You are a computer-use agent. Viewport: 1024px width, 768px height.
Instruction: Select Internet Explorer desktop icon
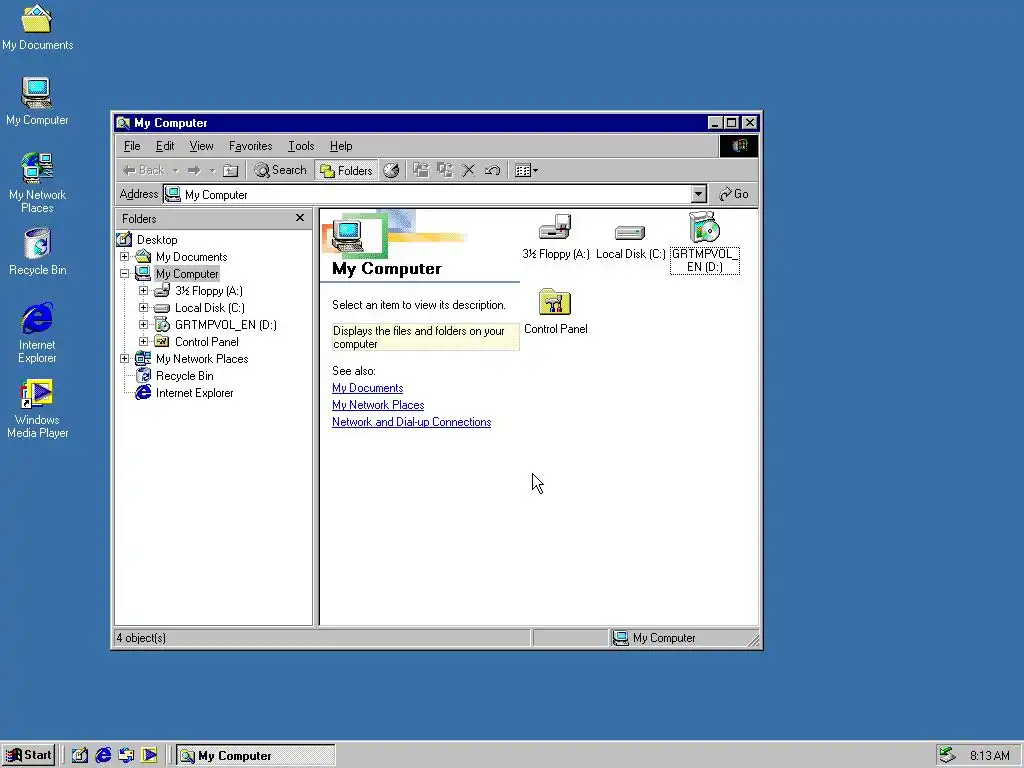(x=37, y=333)
